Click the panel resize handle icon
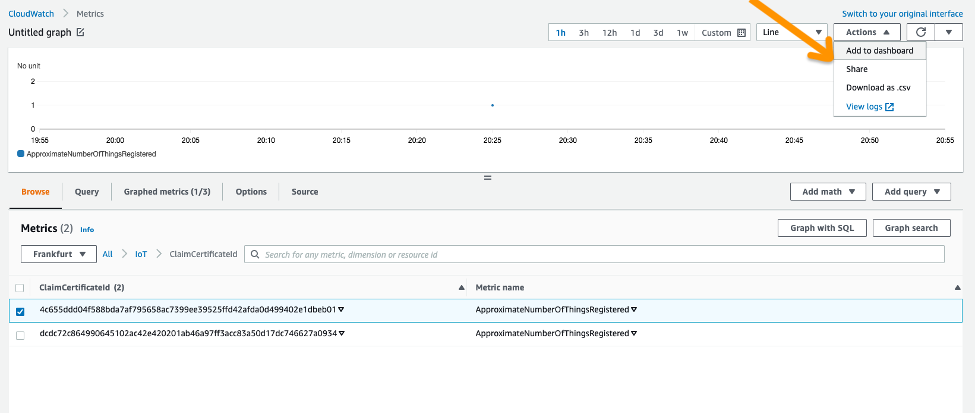 pyautogui.click(x=487, y=178)
